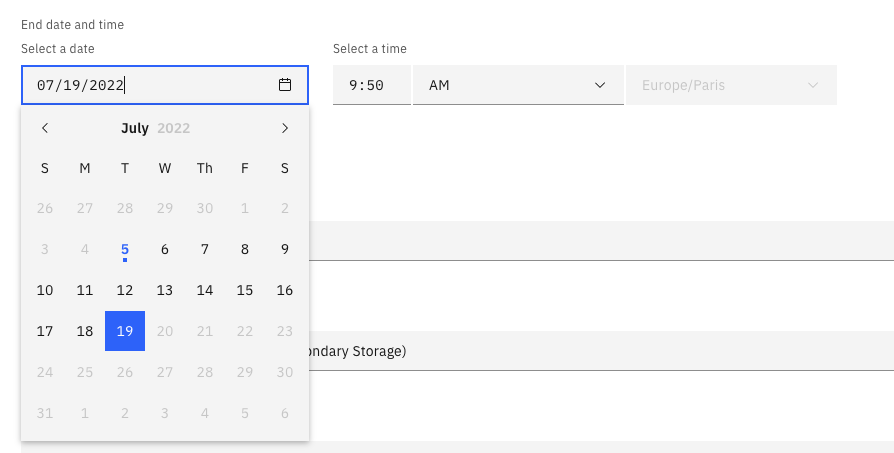Advance to next month in calendar

285,128
